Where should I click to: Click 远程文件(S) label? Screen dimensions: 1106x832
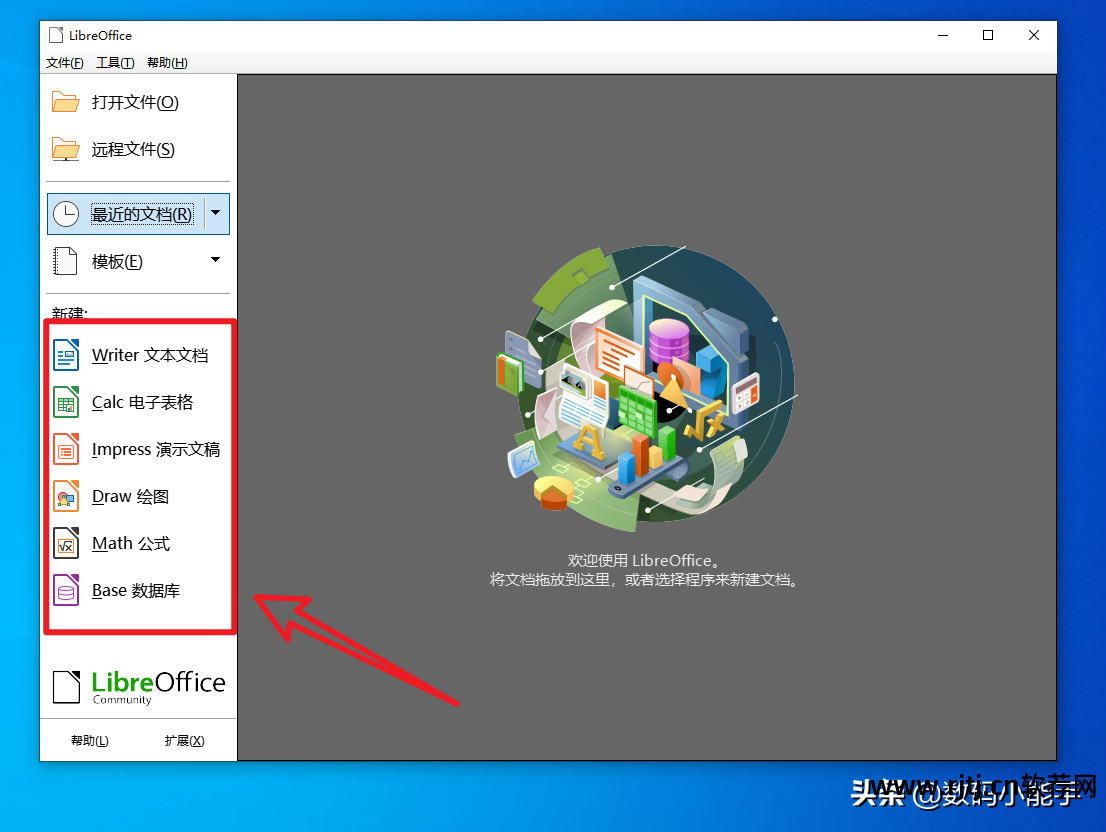(x=133, y=149)
